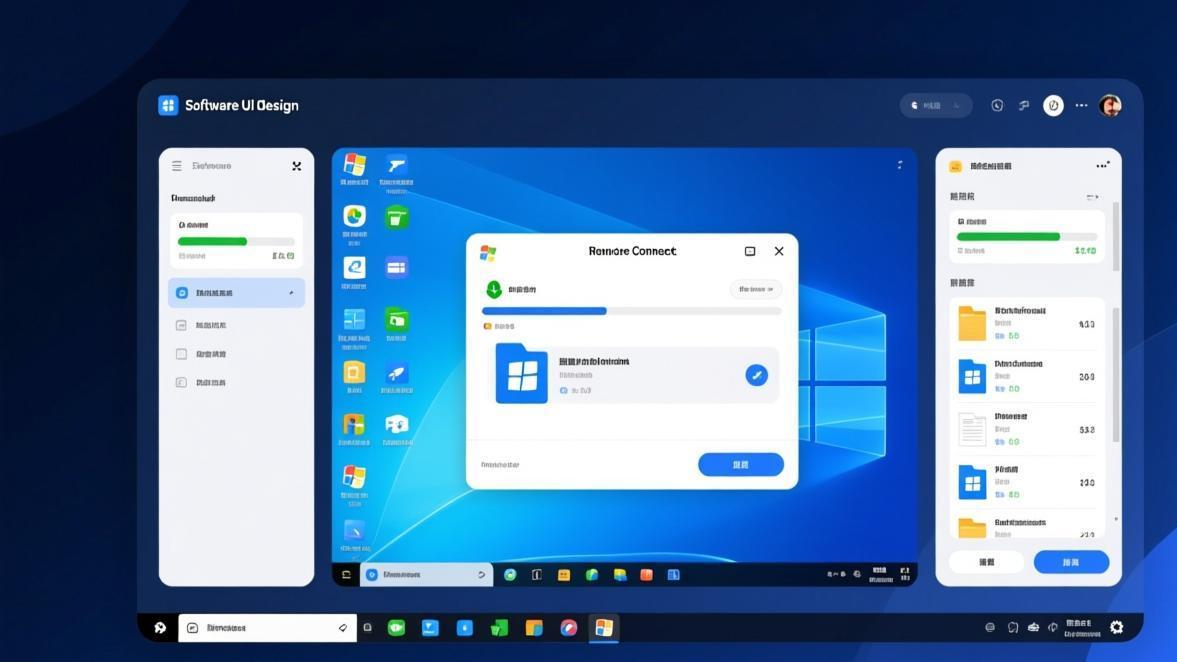The height and width of the screenshot is (662, 1177).
Task: Open the pill dropdown in Remore Connect dialog
Action: point(755,289)
